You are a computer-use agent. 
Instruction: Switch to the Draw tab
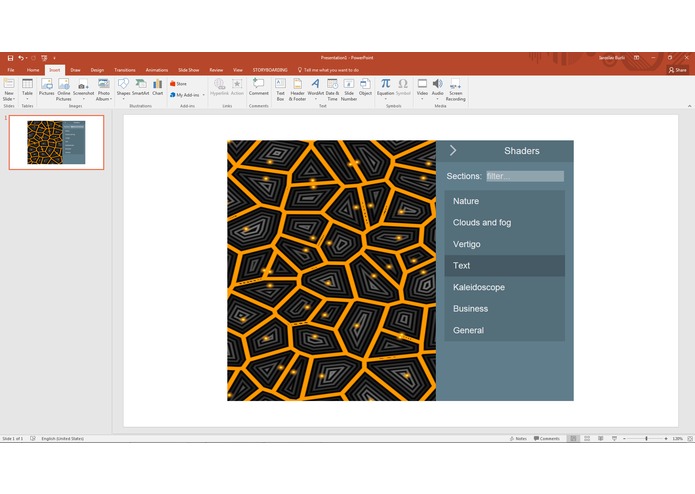click(x=75, y=70)
